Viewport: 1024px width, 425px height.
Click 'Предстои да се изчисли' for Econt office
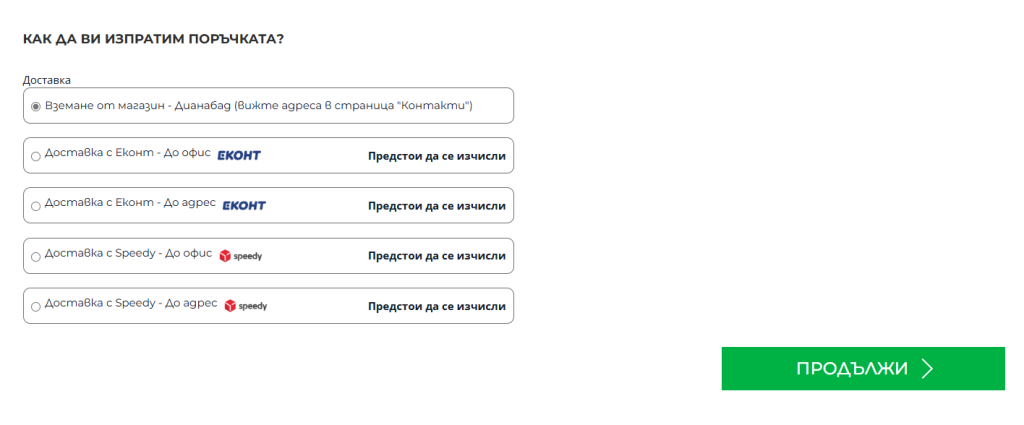[x=437, y=156]
